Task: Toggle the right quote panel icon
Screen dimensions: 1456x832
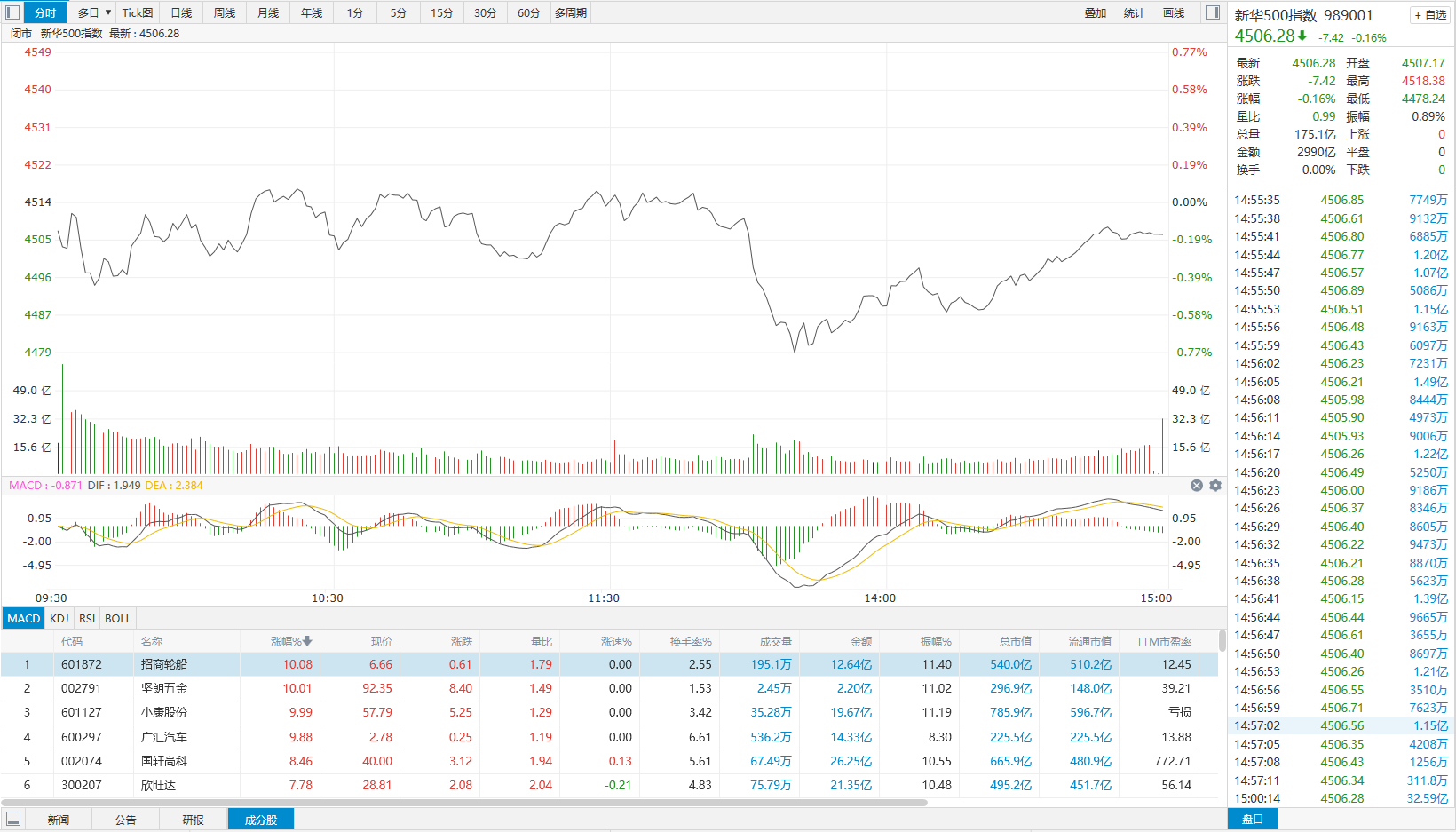Action: click(1212, 12)
